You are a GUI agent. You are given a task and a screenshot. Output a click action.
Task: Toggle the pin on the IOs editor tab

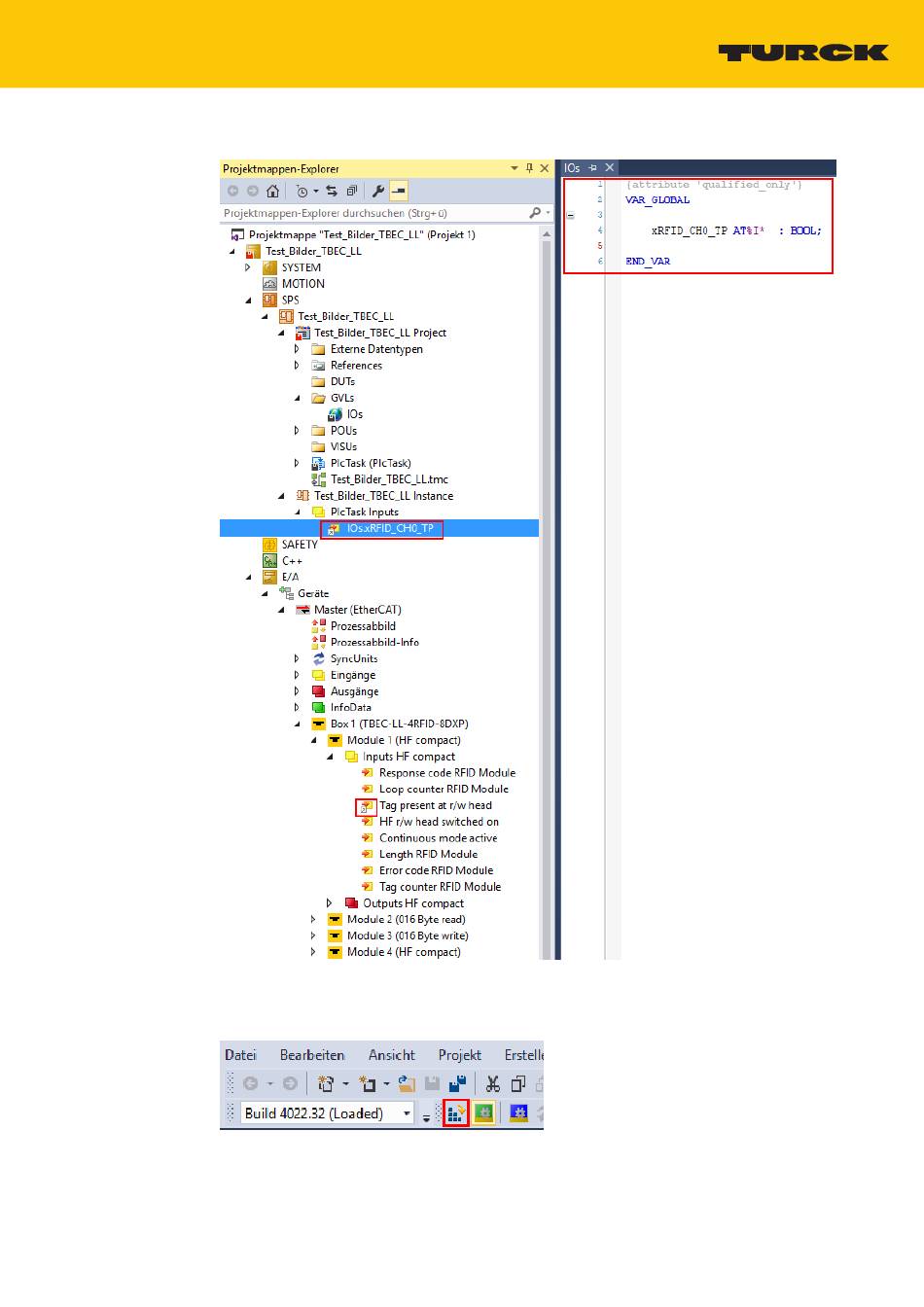(x=592, y=168)
